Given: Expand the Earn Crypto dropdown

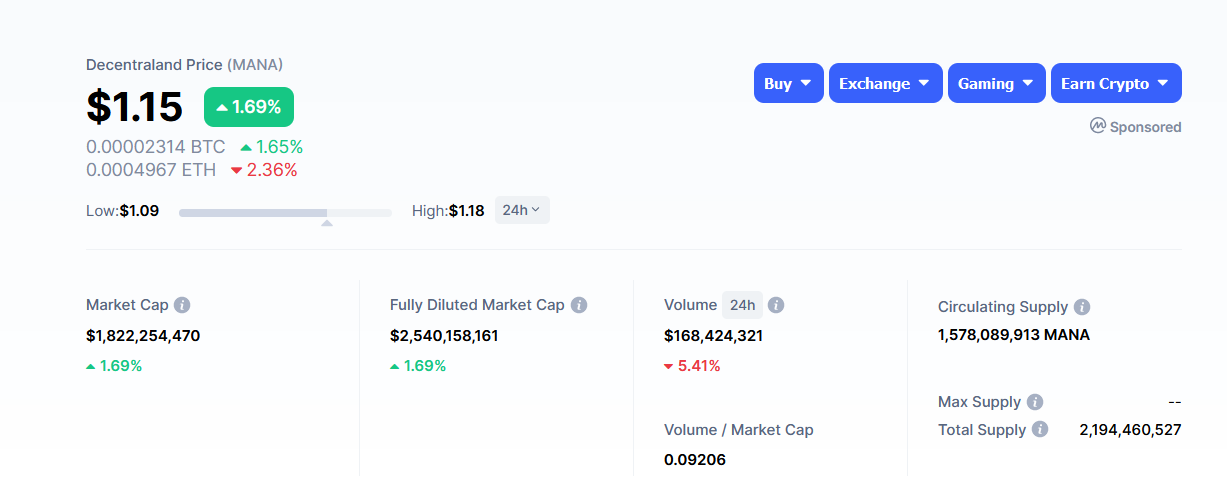Looking at the screenshot, I should click(x=1116, y=83).
